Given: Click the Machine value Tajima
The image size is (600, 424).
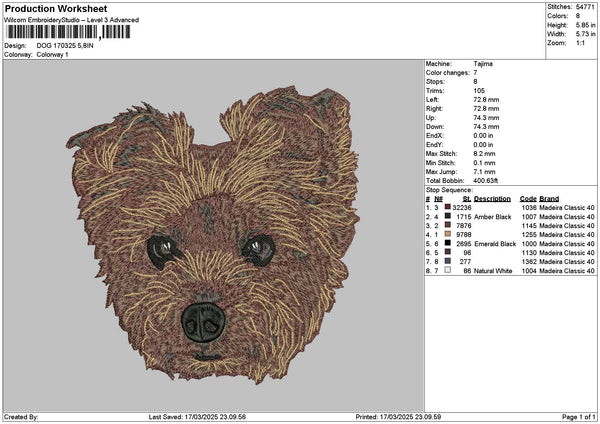Looking at the screenshot, I should (483, 63).
